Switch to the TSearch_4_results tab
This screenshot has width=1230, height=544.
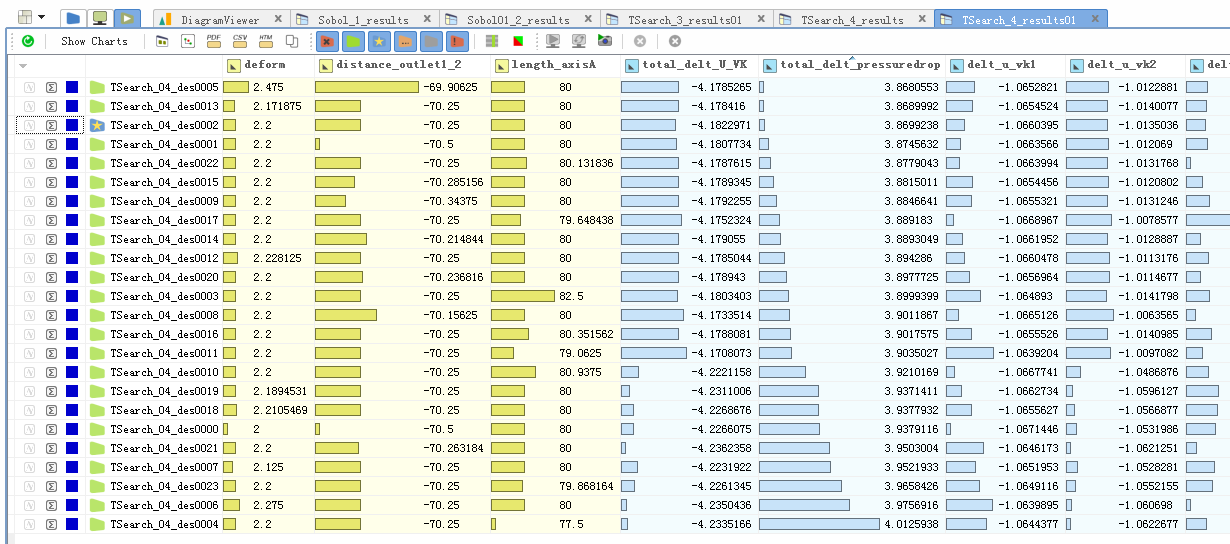pyautogui.click(x=852, y=19)
